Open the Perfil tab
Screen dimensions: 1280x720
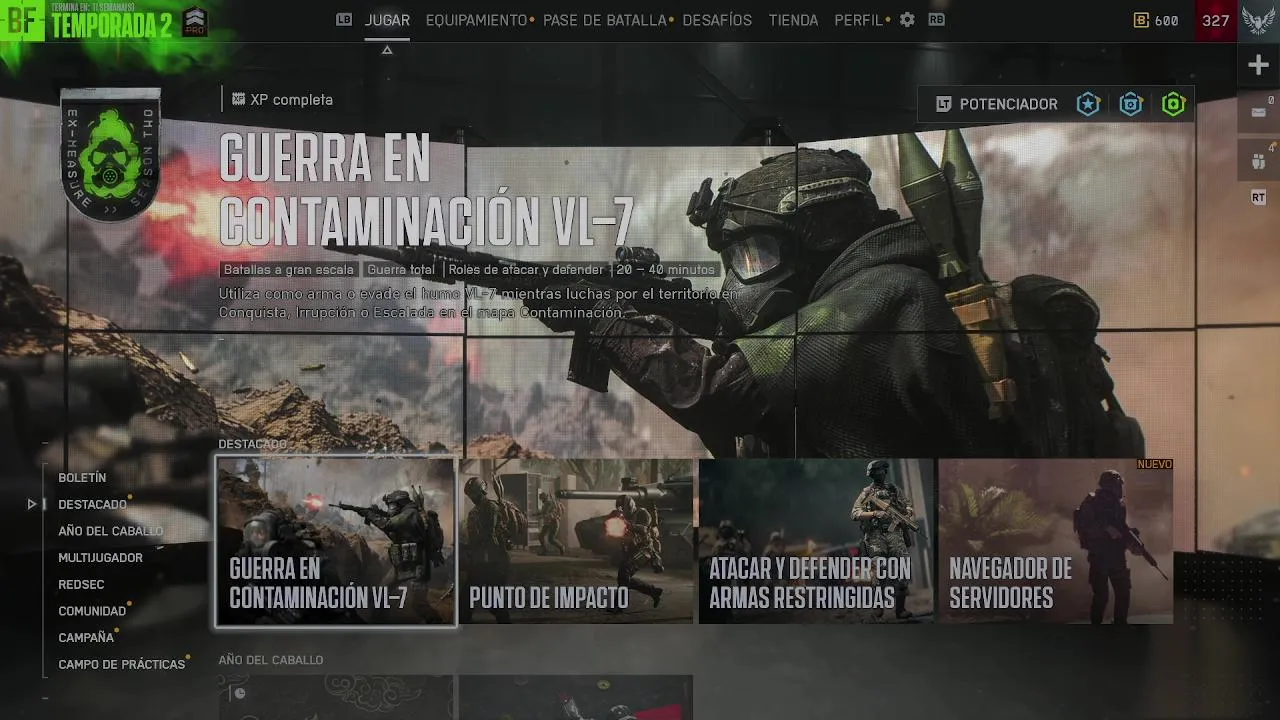tap(858, 20)
